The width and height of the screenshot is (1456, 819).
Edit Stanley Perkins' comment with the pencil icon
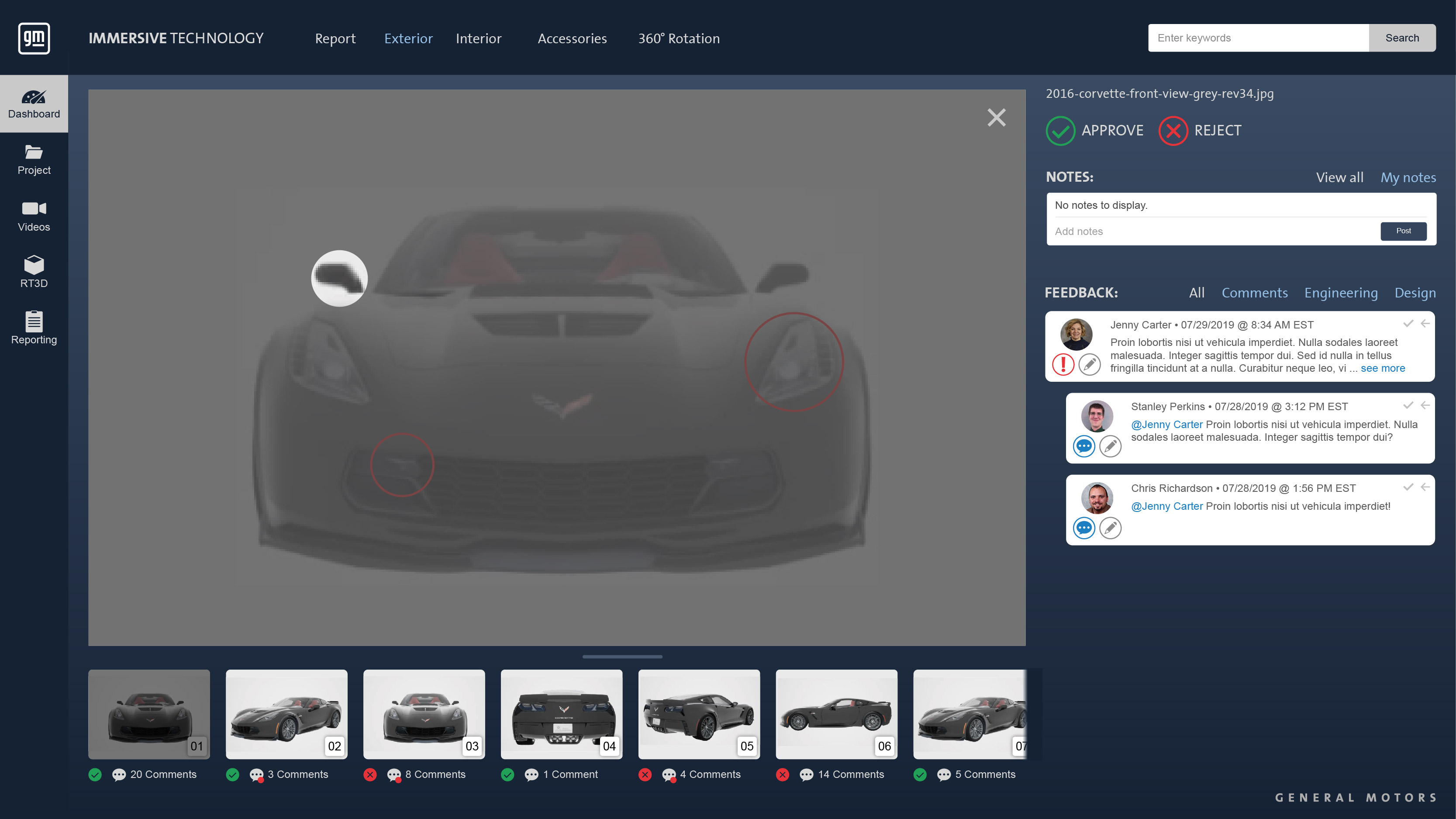coord(1111,446)
